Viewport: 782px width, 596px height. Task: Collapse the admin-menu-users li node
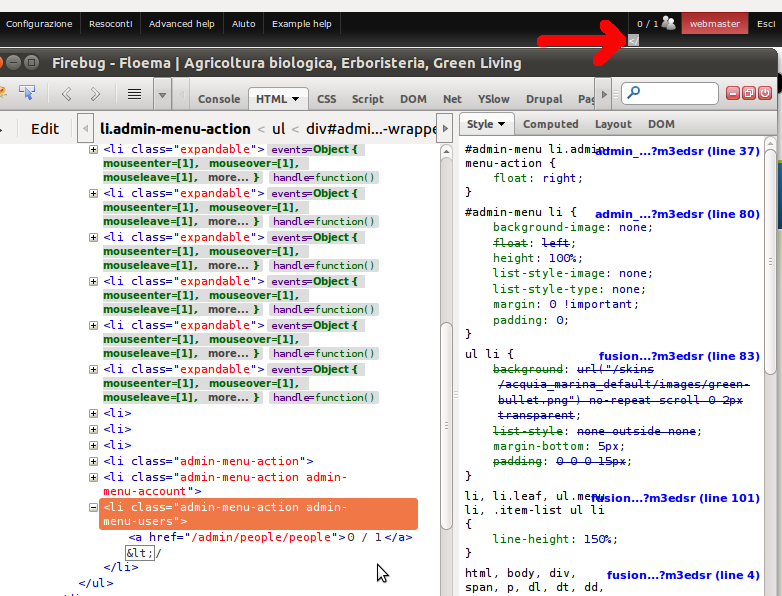coord(93,507)
